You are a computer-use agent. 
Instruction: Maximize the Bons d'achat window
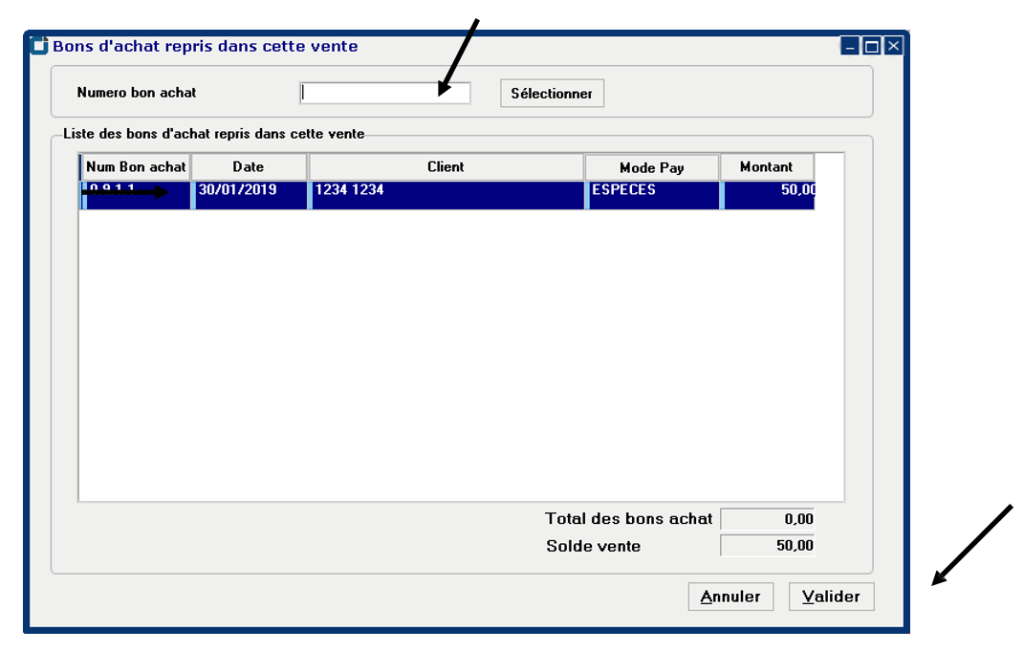871,46
